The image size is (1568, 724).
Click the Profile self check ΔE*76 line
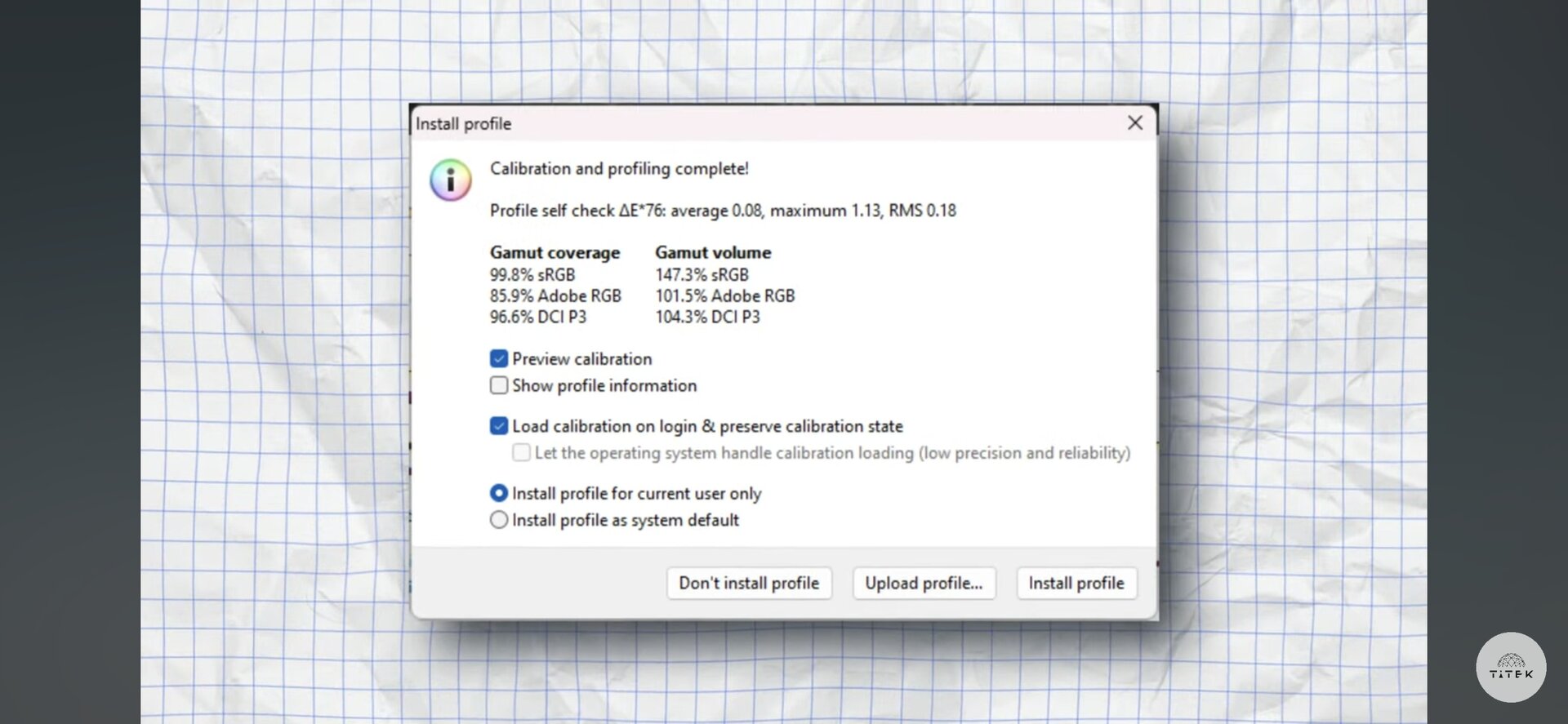tap(723, 211)
